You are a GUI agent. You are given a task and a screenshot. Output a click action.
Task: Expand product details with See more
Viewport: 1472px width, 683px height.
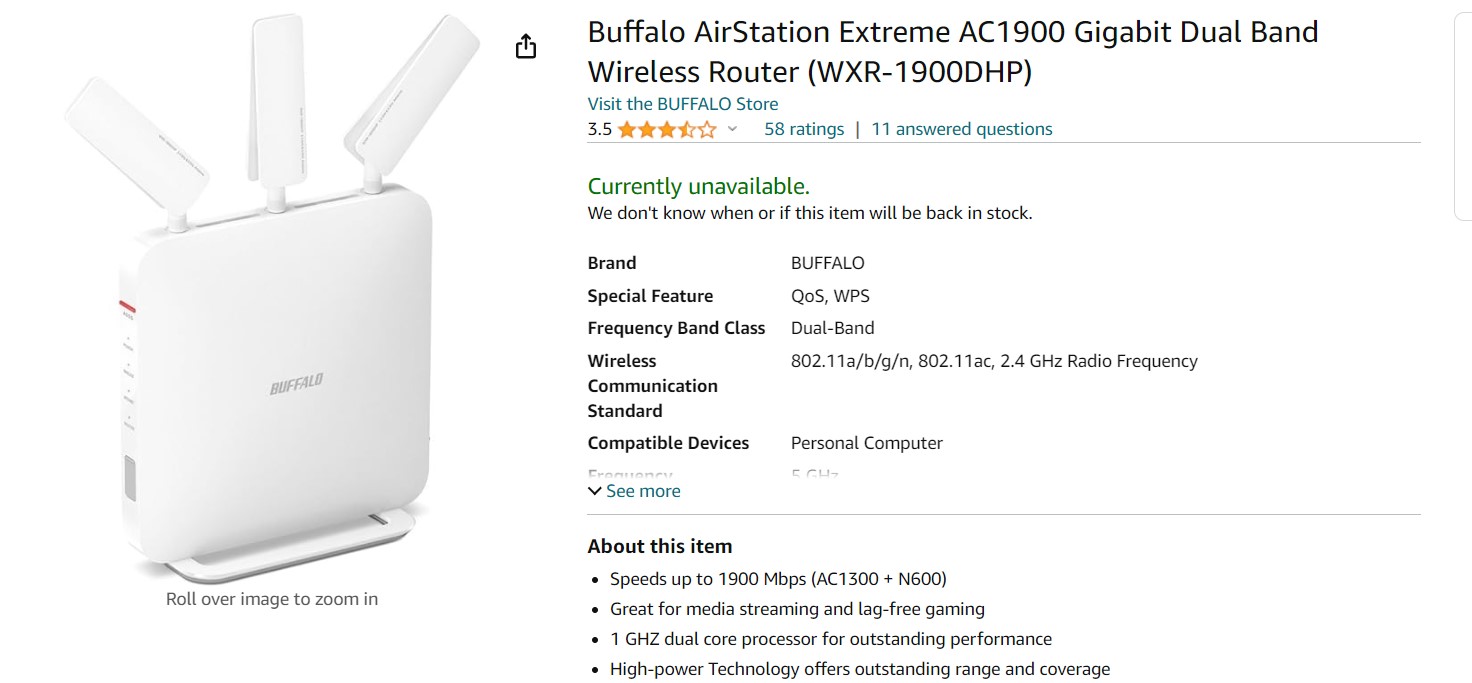[x=634, y=491]
